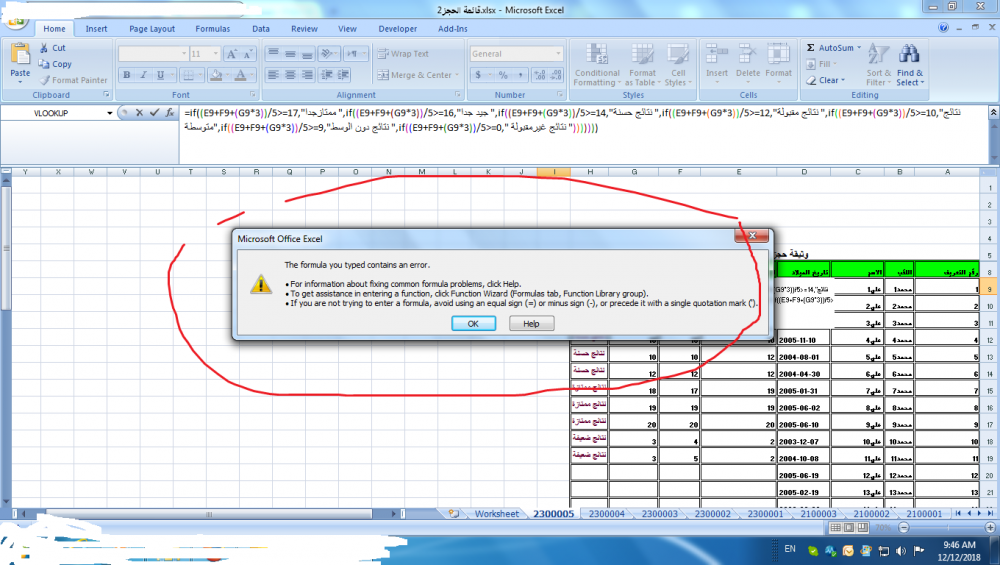
Task: Click the Increase Decimal icon
Action: tap(540, 75)
